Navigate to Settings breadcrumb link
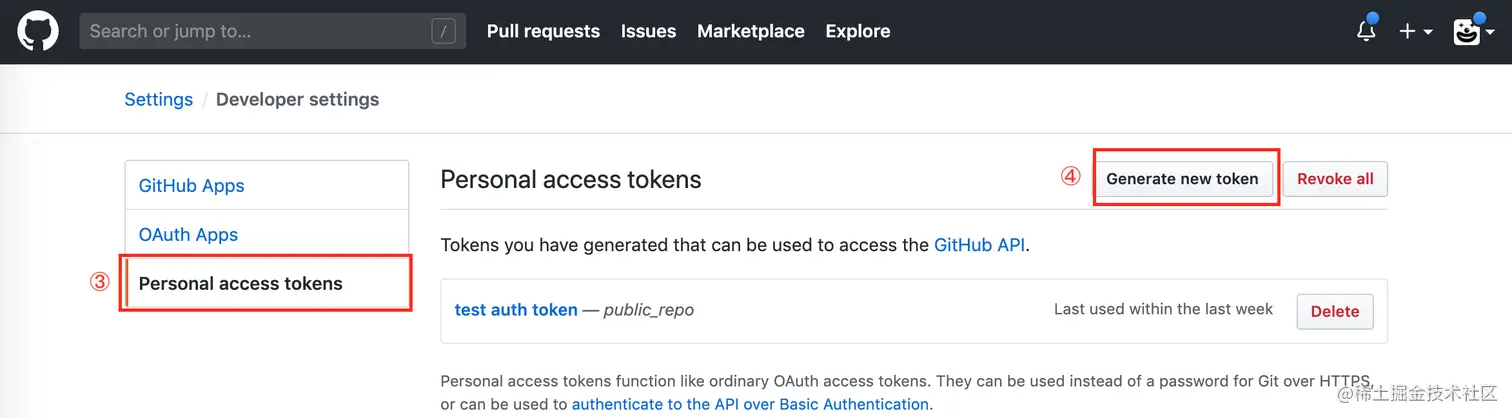 click(158, 99)
